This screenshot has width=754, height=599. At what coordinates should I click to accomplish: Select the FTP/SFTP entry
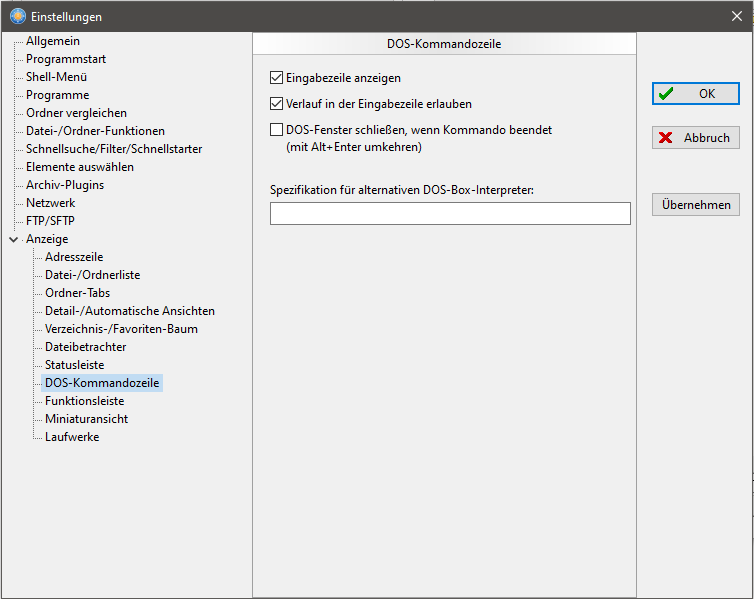coord(50,221)
